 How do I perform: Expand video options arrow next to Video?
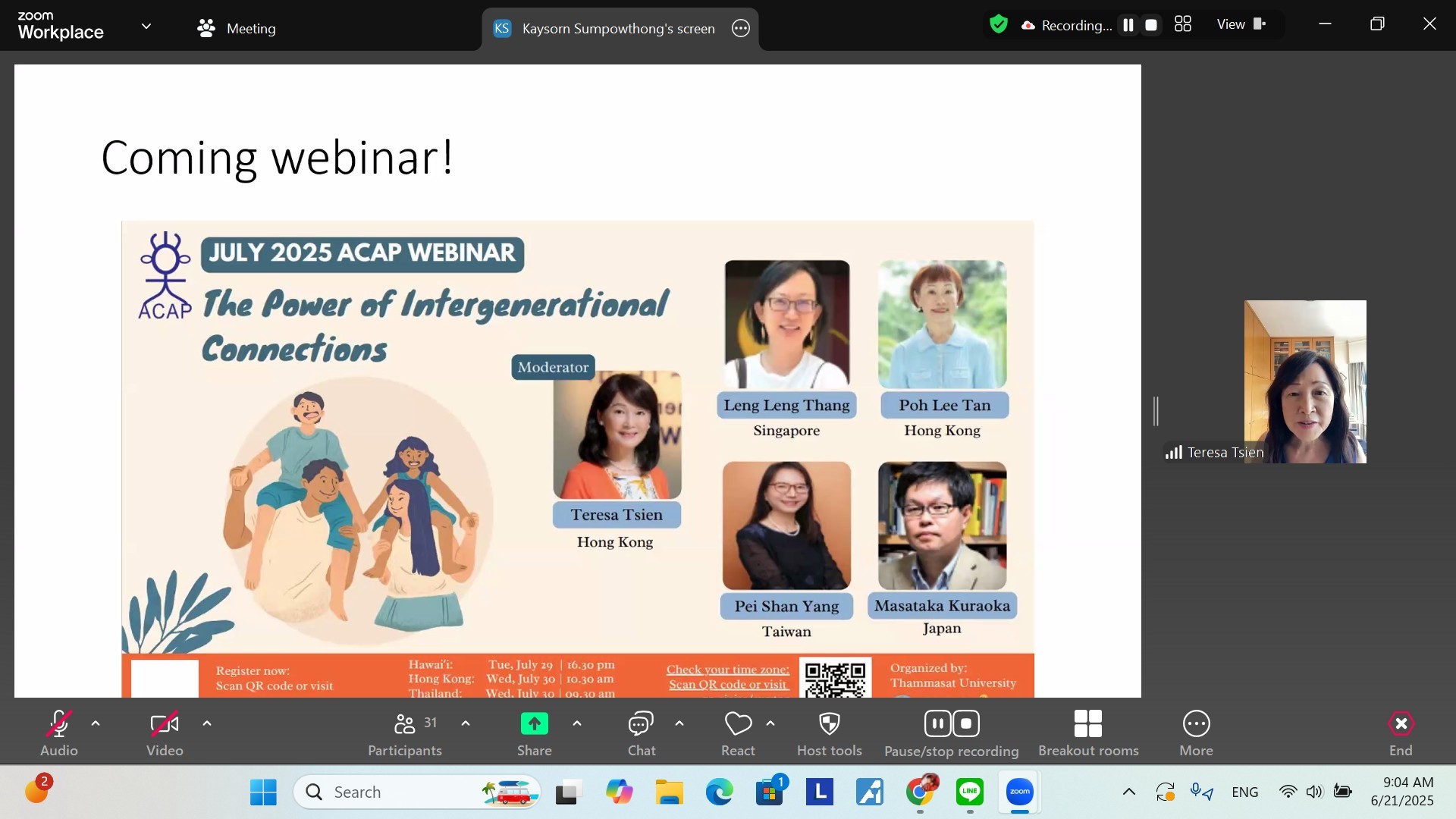pyautogui.click(x=207, y=723)
